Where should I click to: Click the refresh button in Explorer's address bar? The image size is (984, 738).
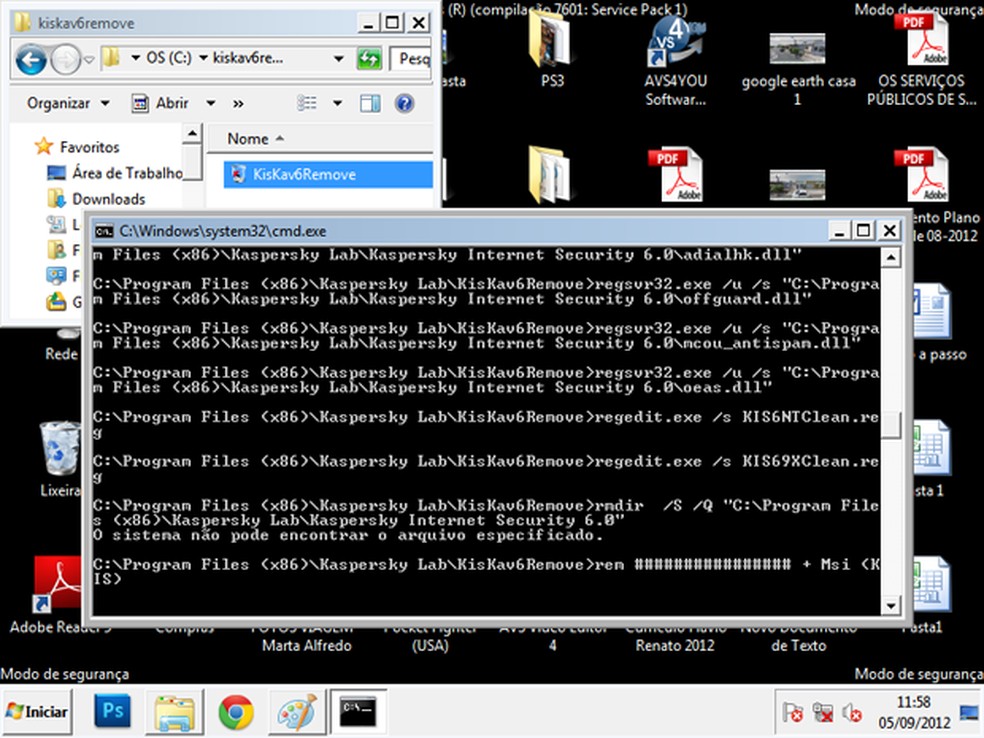pos(369,59)
